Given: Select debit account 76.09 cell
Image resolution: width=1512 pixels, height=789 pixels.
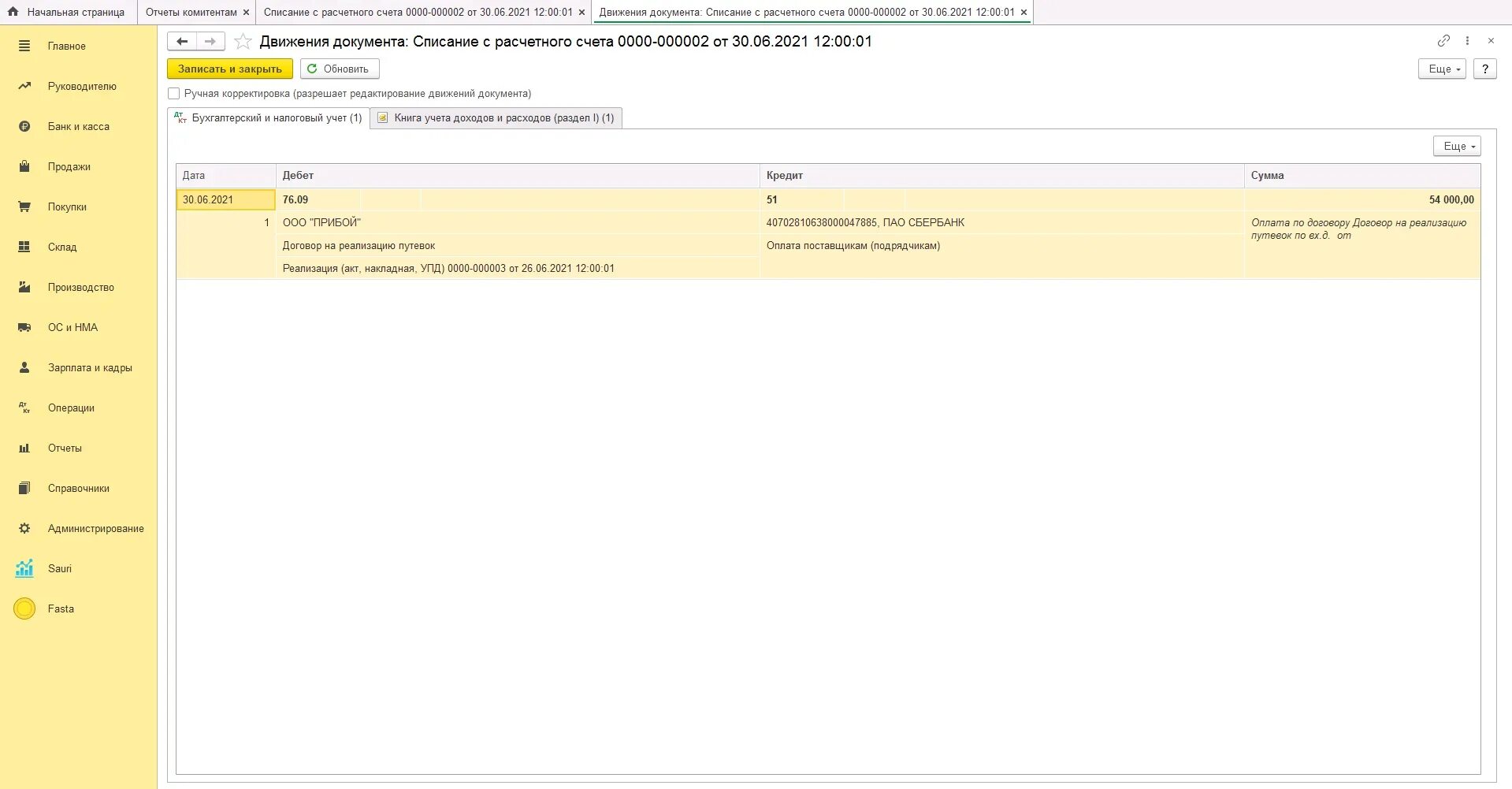Looking at the screenshot, I should pyautogui.click(x=318, y=200).
